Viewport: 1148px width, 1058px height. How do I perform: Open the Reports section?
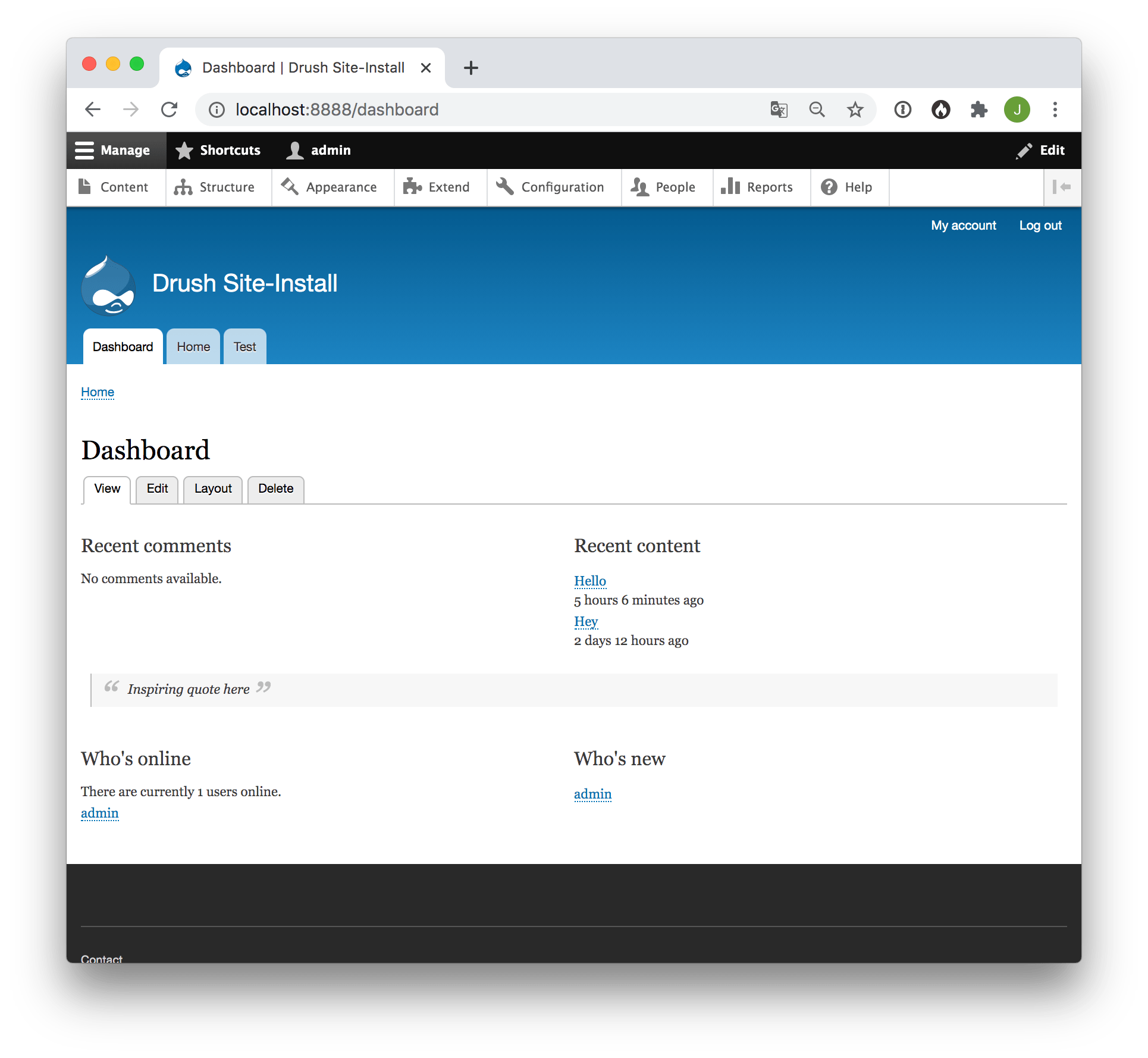coord(757,187)
